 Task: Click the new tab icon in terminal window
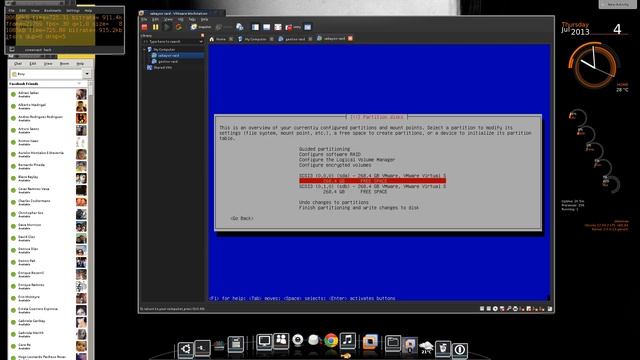click(x=12, y=49)
